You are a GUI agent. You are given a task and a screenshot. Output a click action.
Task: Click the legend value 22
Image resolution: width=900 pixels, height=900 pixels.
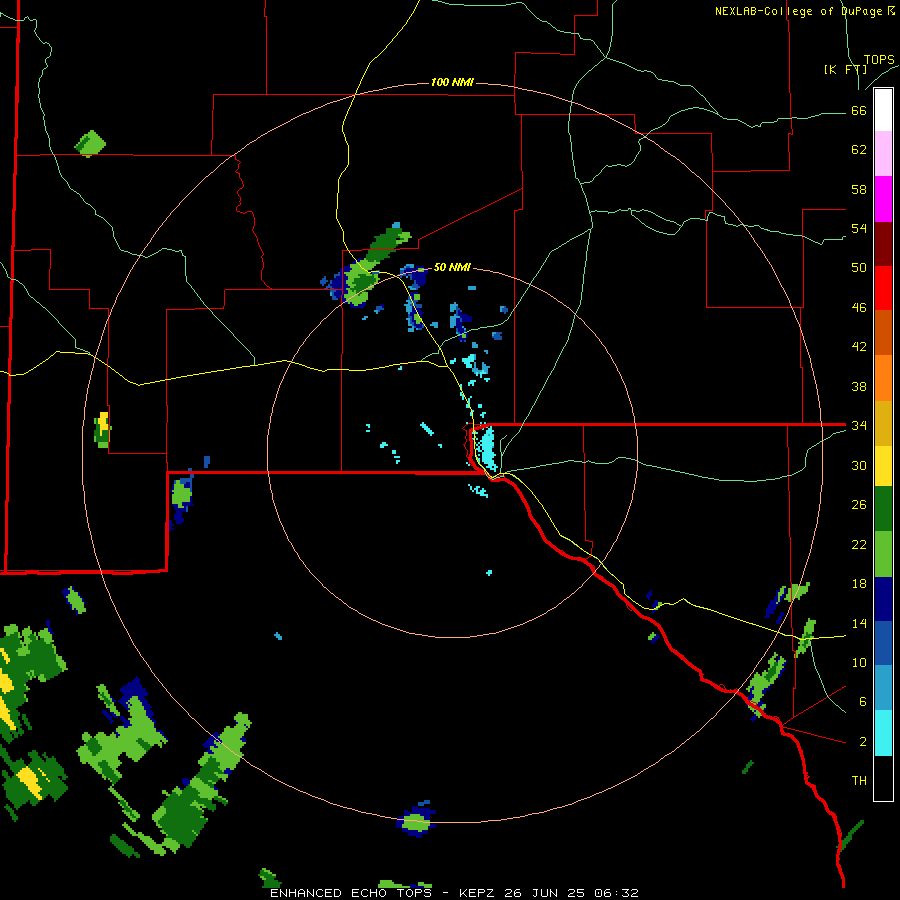coord(859,544)
